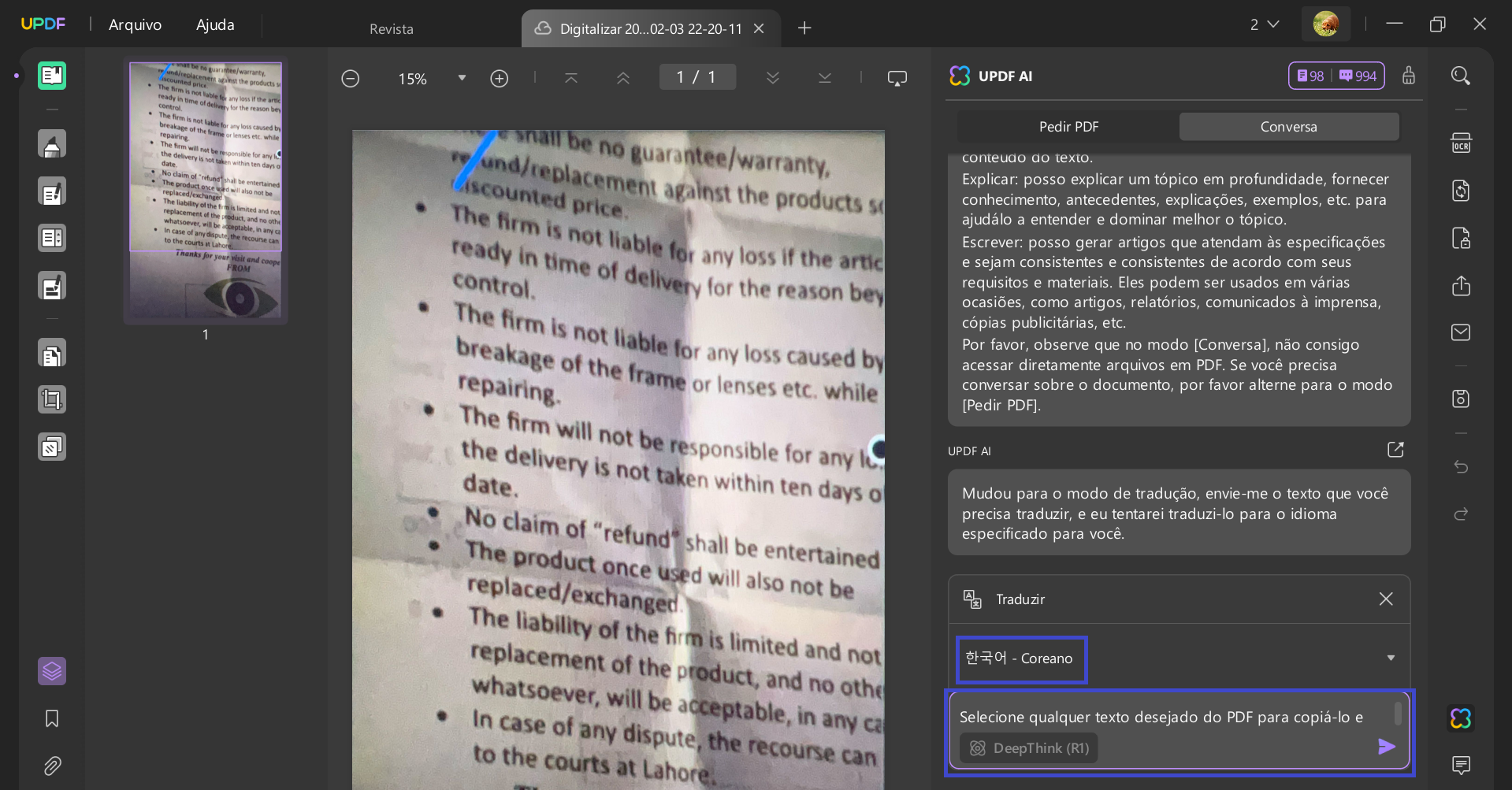The width and height of the screenshot is (1512, 790).
Task: Send the file by email
Action: (x=1461, y=332)
